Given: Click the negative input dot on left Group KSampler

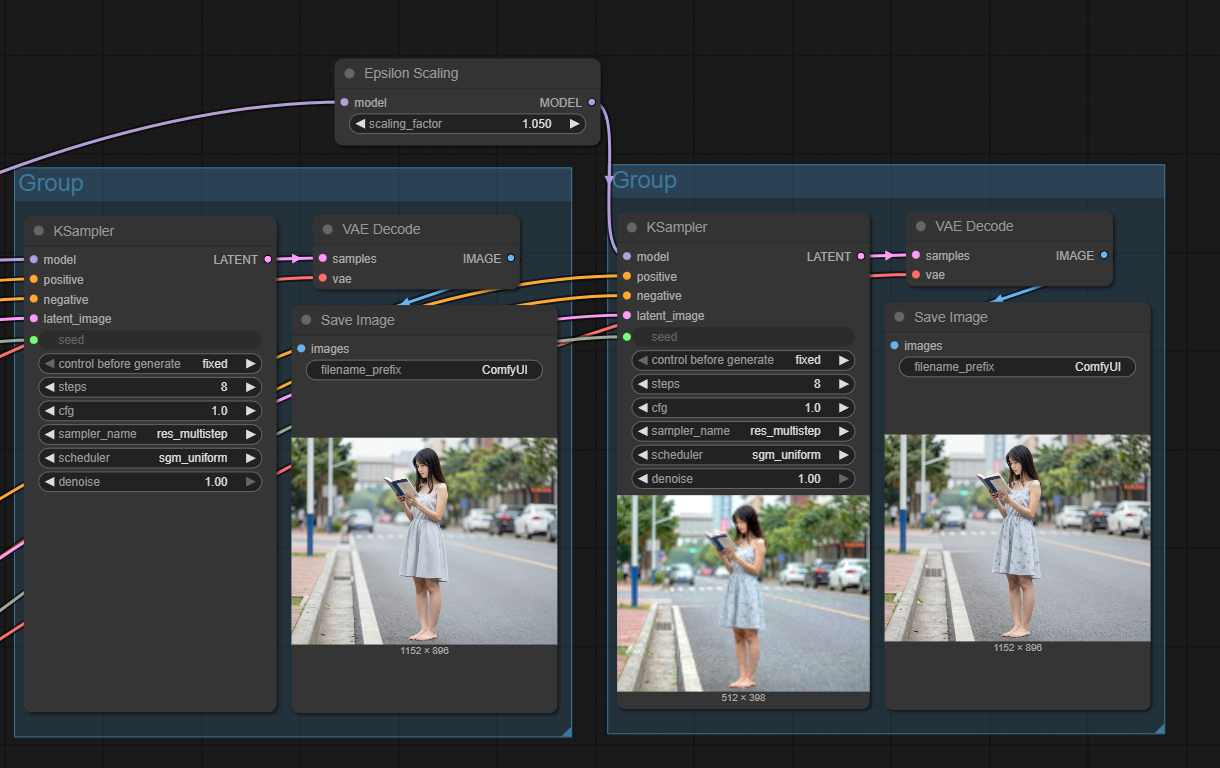Looking at the screenshot, I should 34,299.
